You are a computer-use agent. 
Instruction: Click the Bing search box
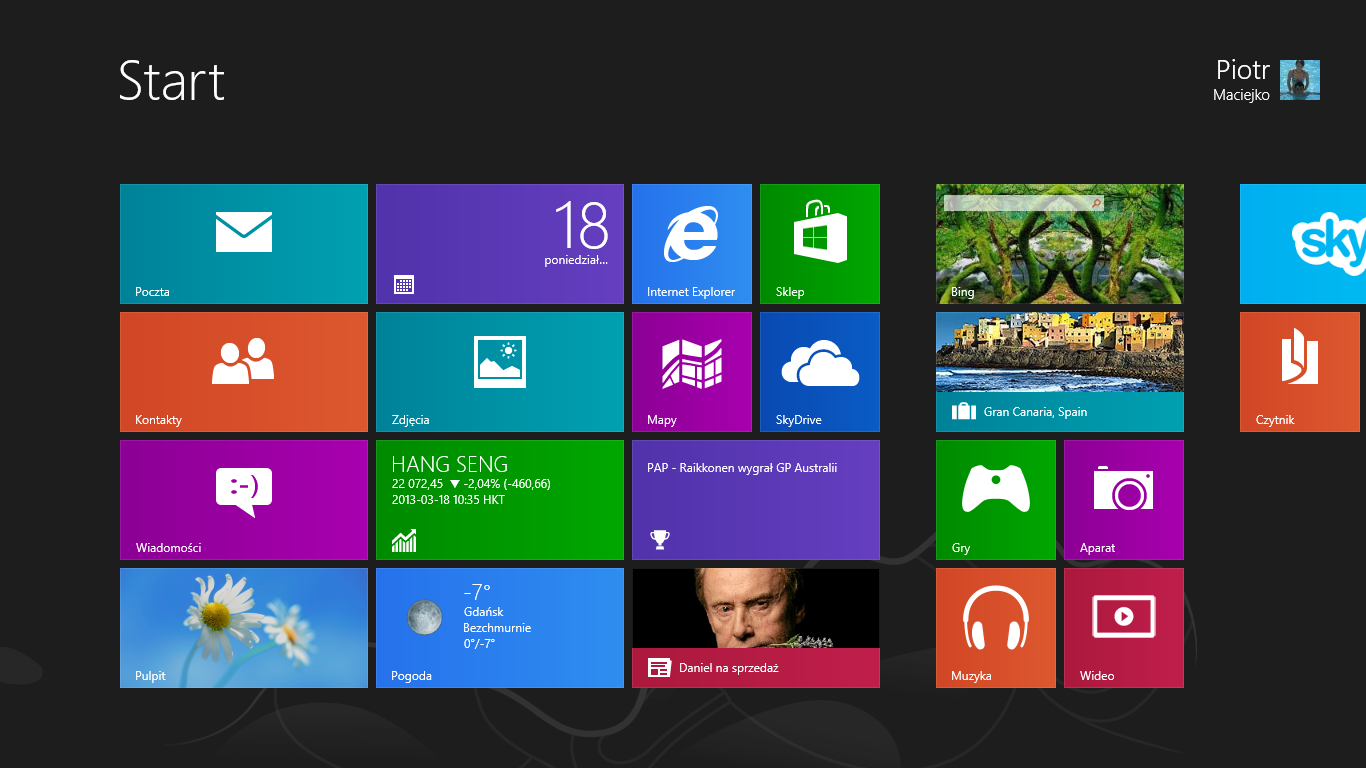click(x=1018, y=203)
